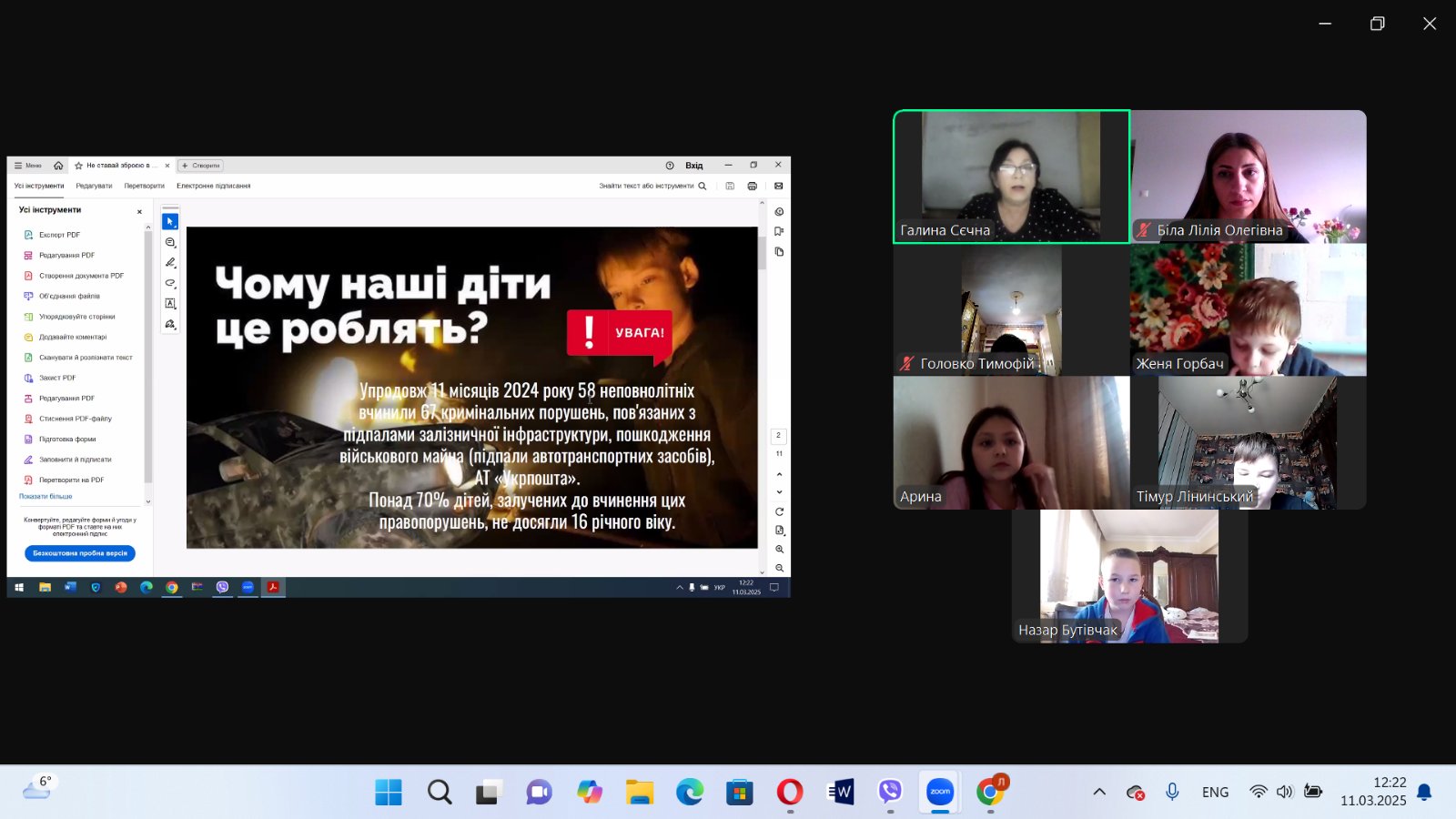Viewport: 1456px width, 819px height.
Task: Click the save icon in Acrobat top bar
Action: point(730,186)
